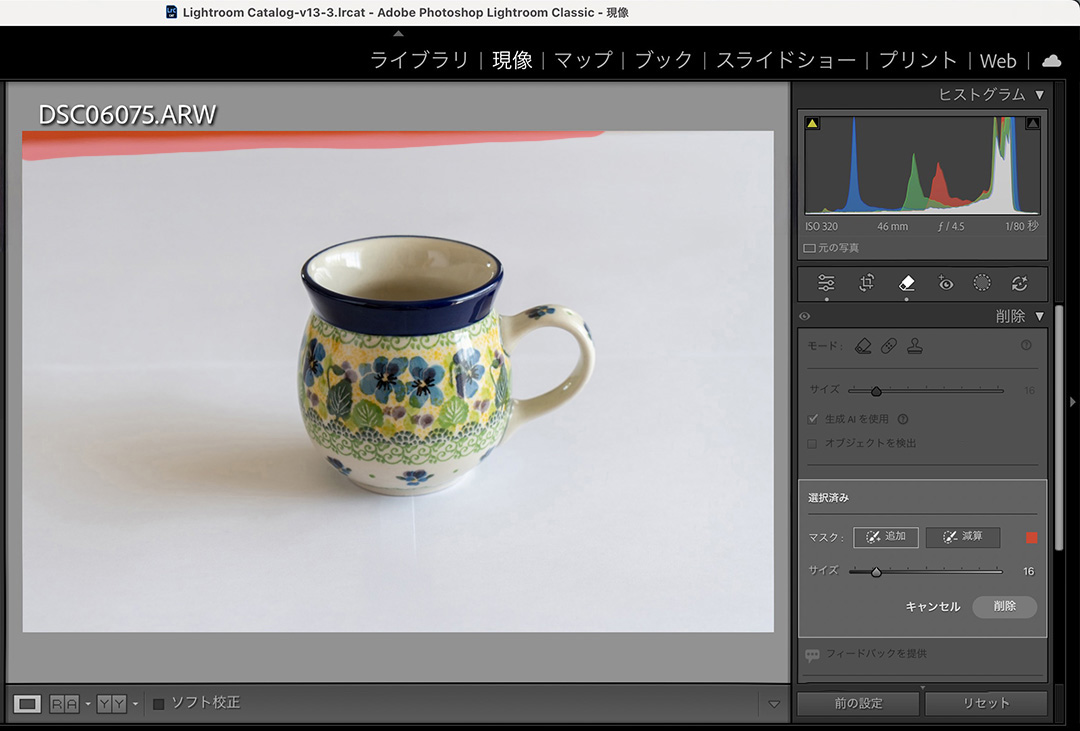Click the YY before/after view button
The width and height of the screenshot is (1080, 731).
click(112, 703)
